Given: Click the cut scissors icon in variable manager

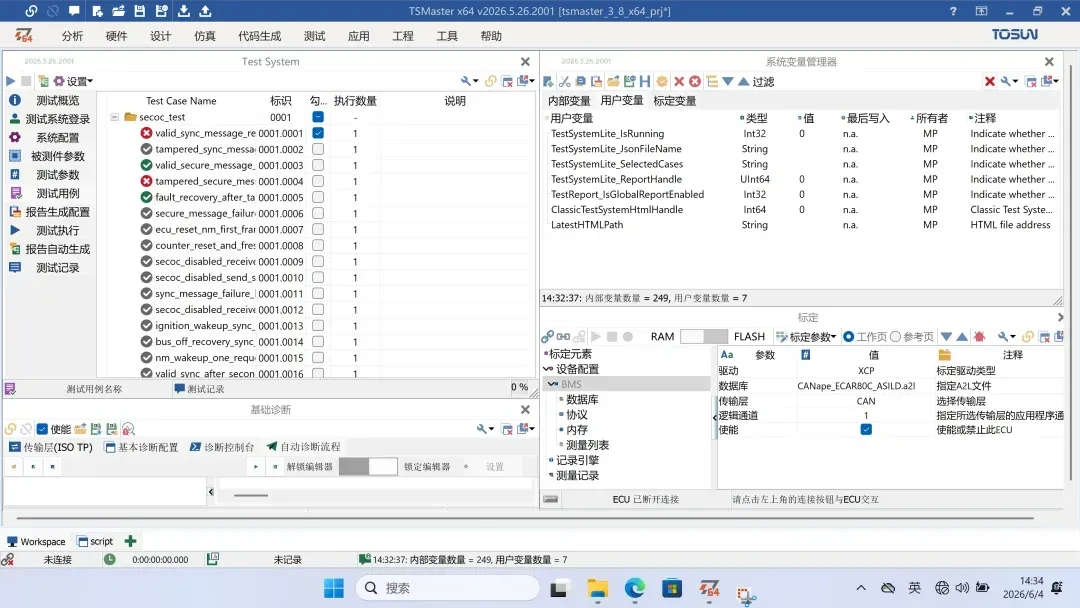Looking at the screenshot, I should click(565, 81).
